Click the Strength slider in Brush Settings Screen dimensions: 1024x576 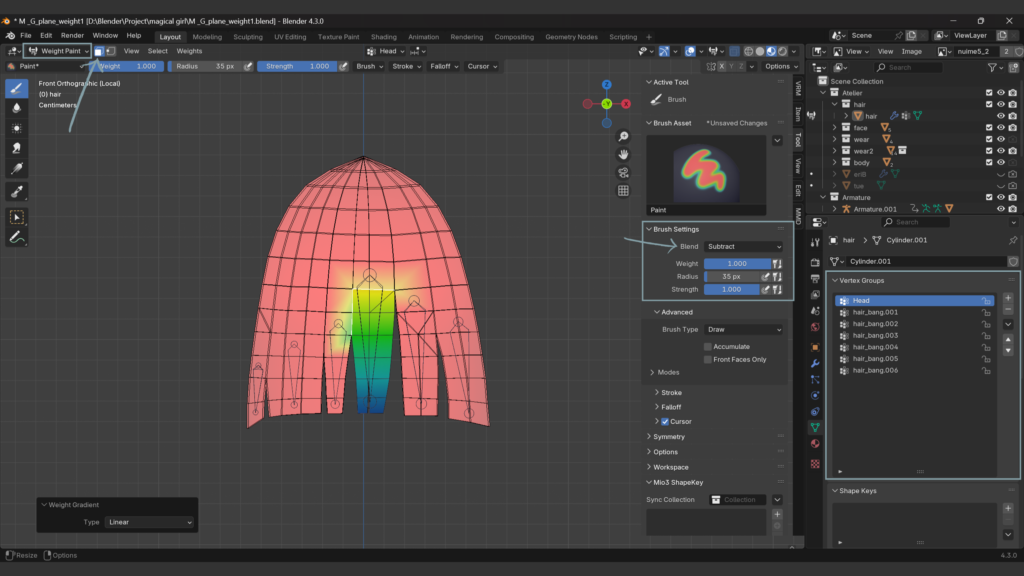(x=731, y=289)
